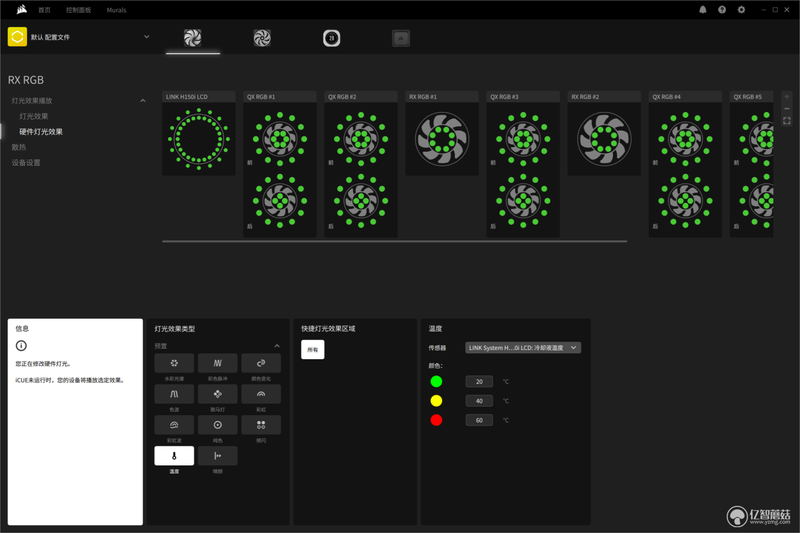Screen dimensions: 800x533
Task: Expand the 默认 配置文件 profile dropdown
Action: (x=146, y=37)
